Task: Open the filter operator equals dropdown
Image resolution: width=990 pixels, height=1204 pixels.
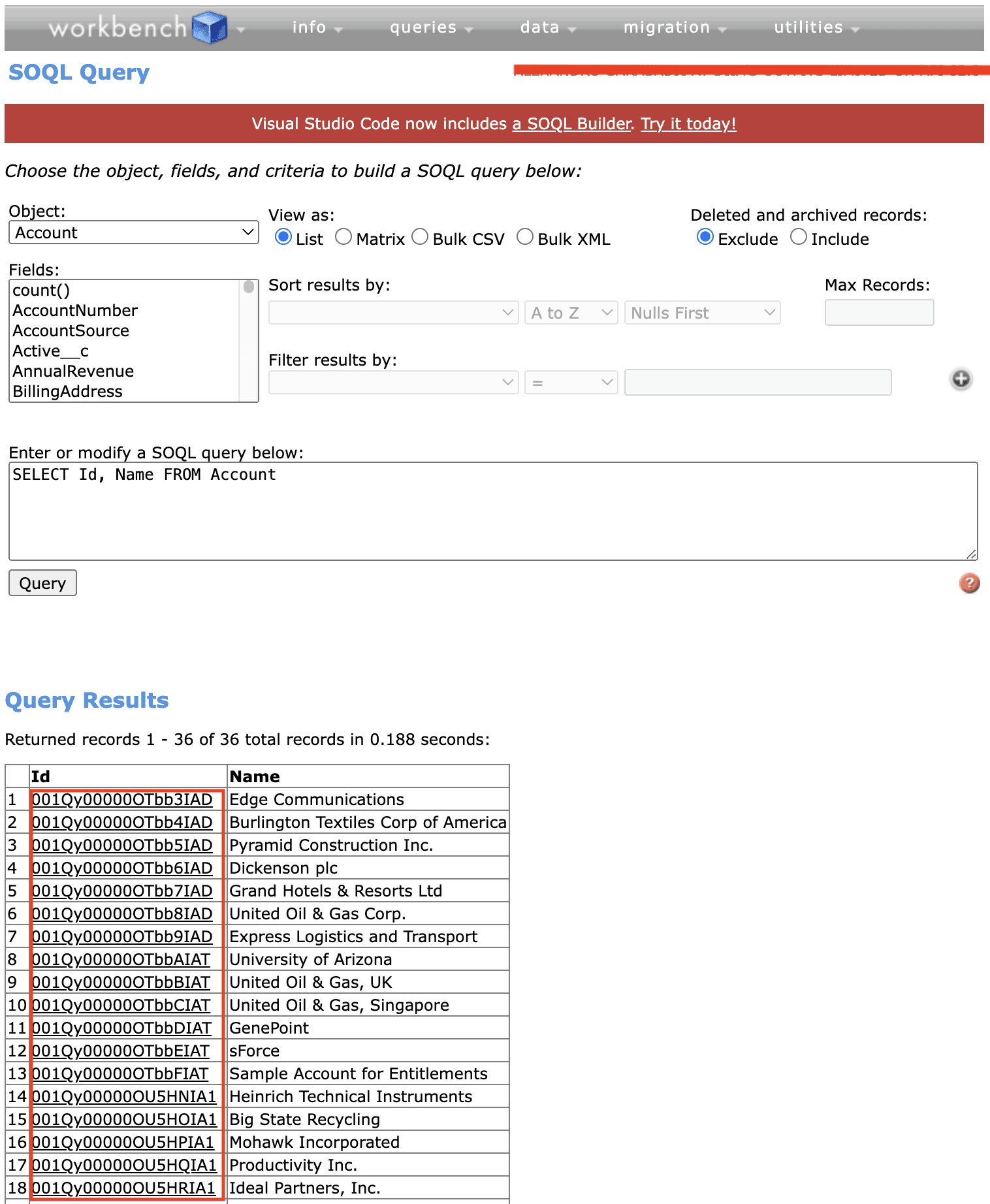Action: click(571, 383)
